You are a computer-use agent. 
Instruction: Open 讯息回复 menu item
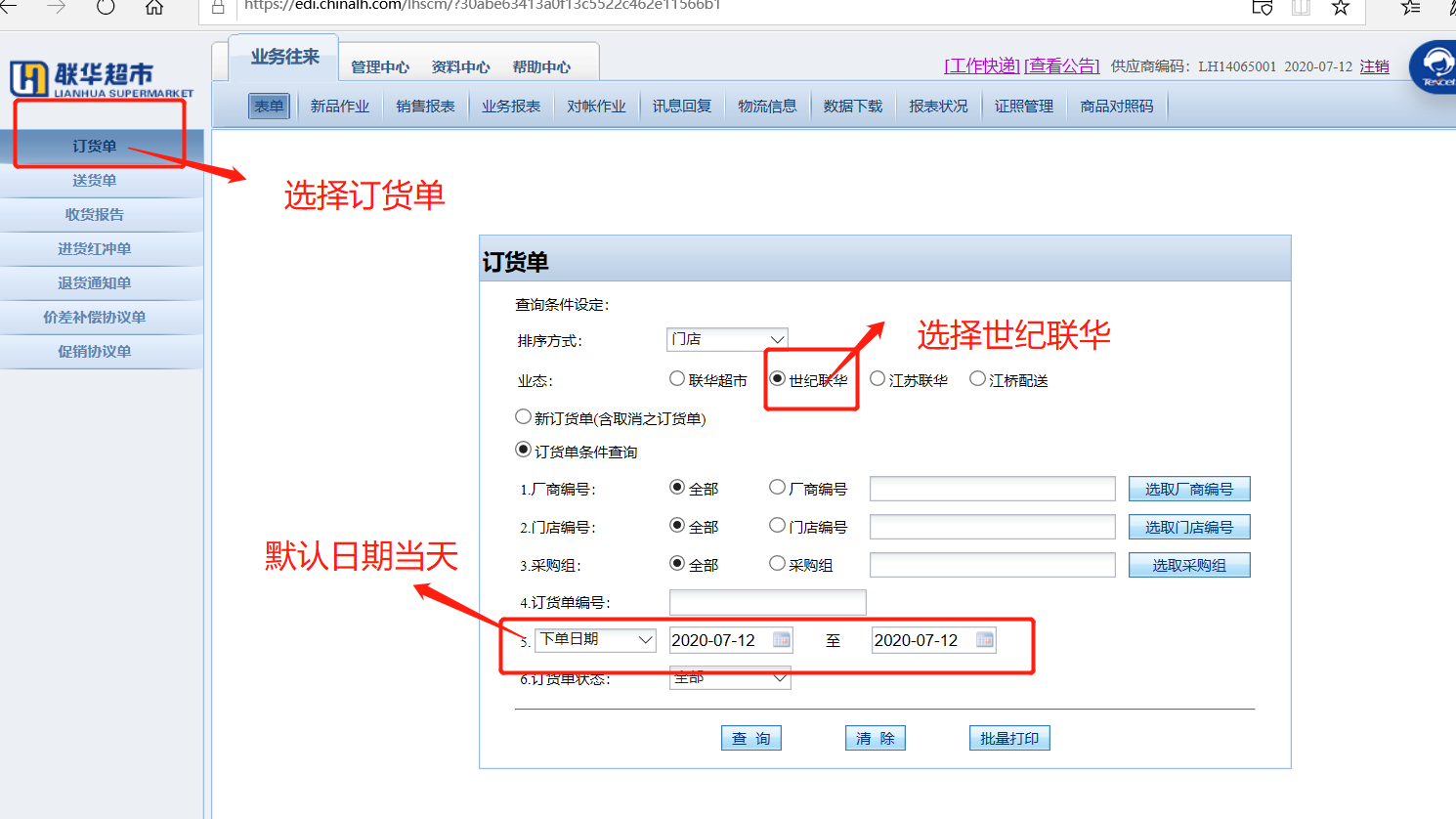click(x=681, y=106)
